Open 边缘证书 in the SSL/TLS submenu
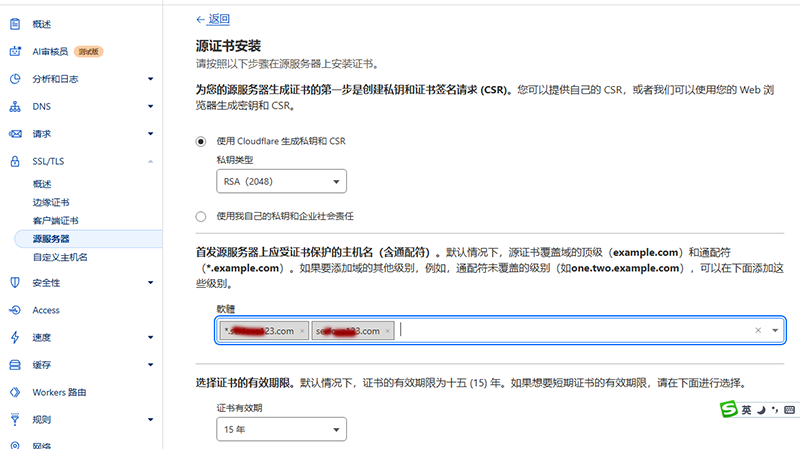The width and height of the screenshot is (800, 449). pos(51,202)
